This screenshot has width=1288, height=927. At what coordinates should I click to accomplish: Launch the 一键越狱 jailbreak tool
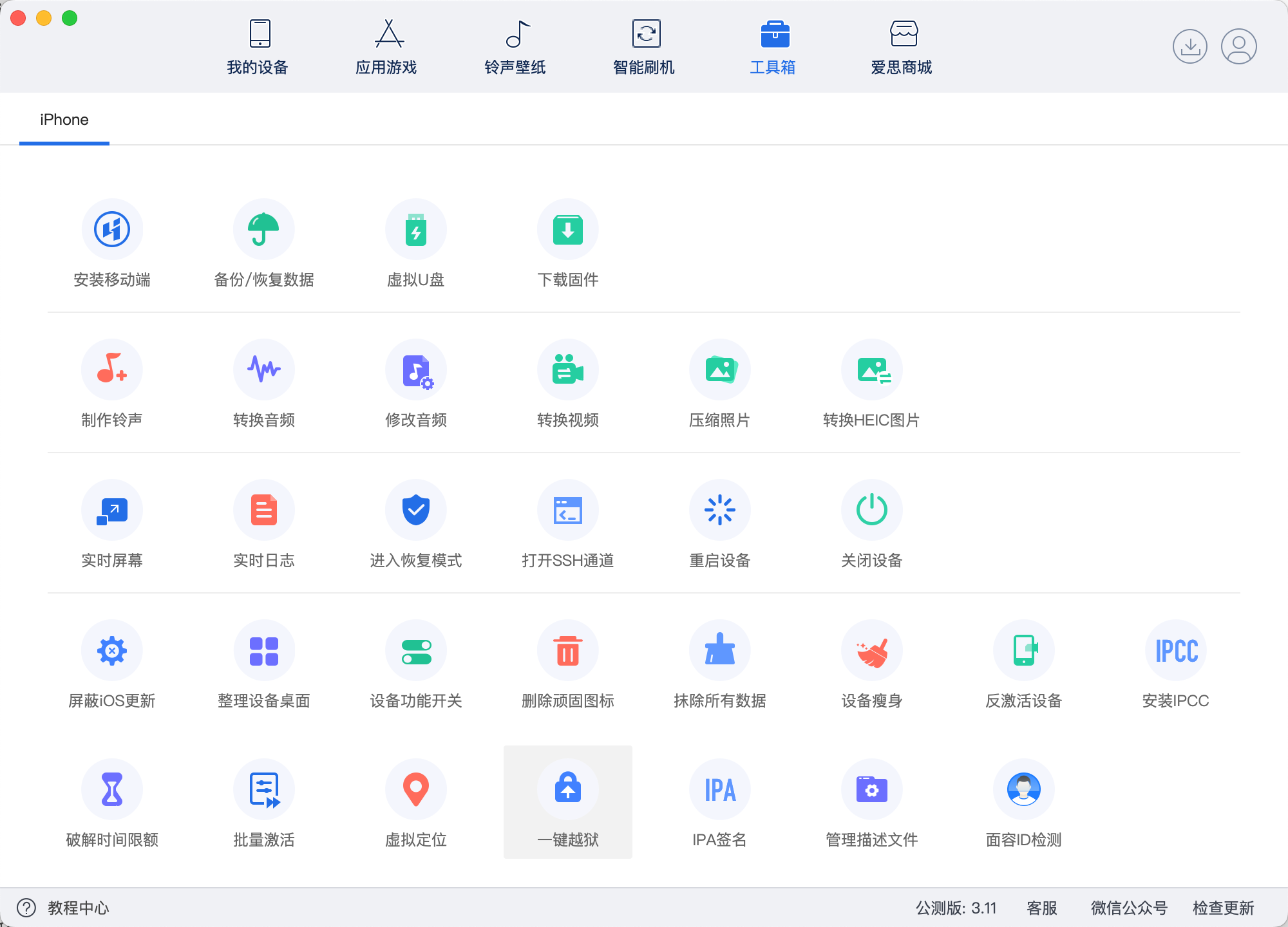568,802
